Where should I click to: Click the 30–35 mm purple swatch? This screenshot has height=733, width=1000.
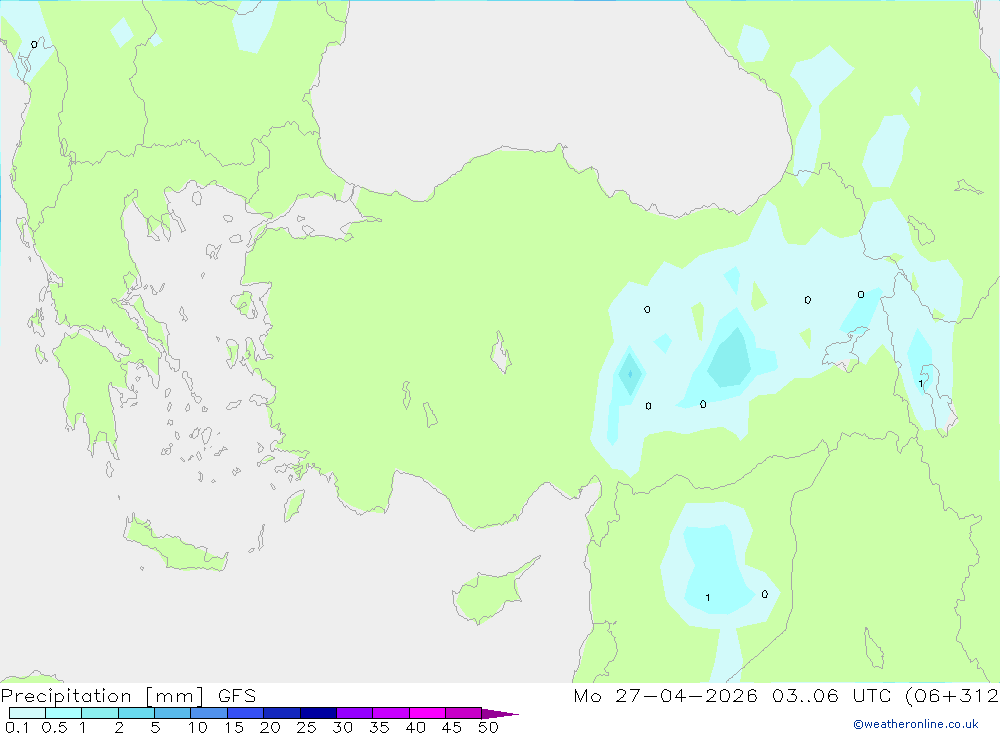coord(354,713)
